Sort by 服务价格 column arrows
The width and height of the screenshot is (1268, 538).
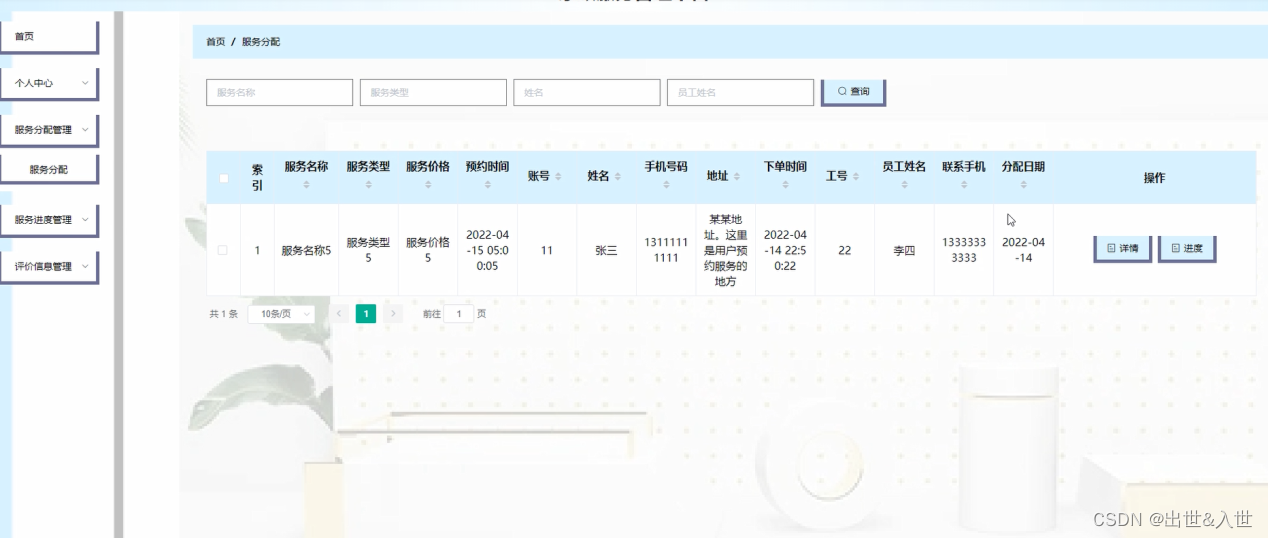(x=427, y=185)
